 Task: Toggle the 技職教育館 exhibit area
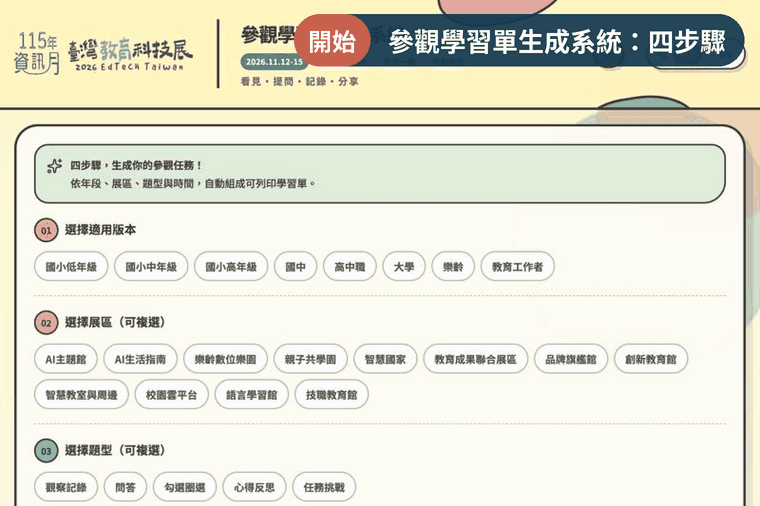tap(332, 395)
